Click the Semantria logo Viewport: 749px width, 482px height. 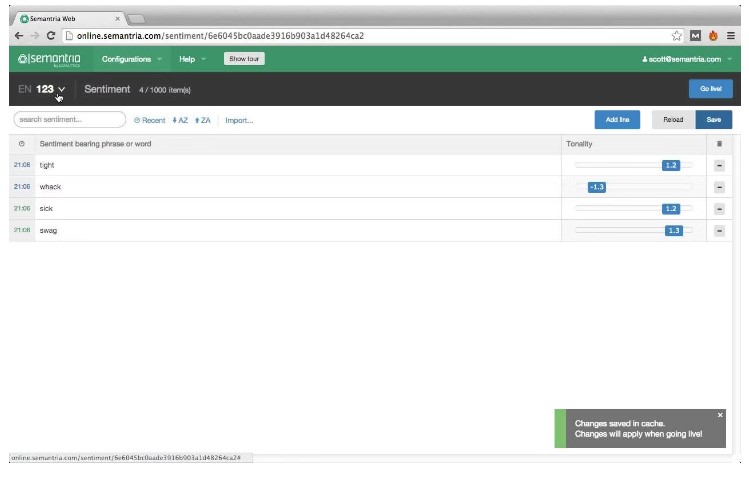coord(49,59)
